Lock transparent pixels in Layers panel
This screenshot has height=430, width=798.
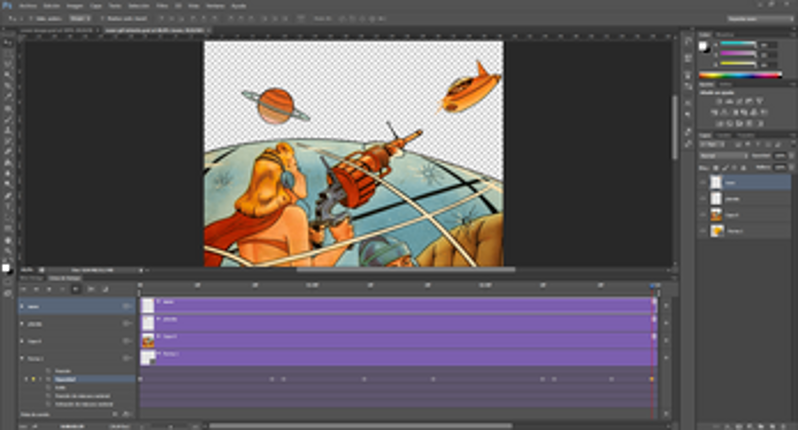(x=716, y=167)
